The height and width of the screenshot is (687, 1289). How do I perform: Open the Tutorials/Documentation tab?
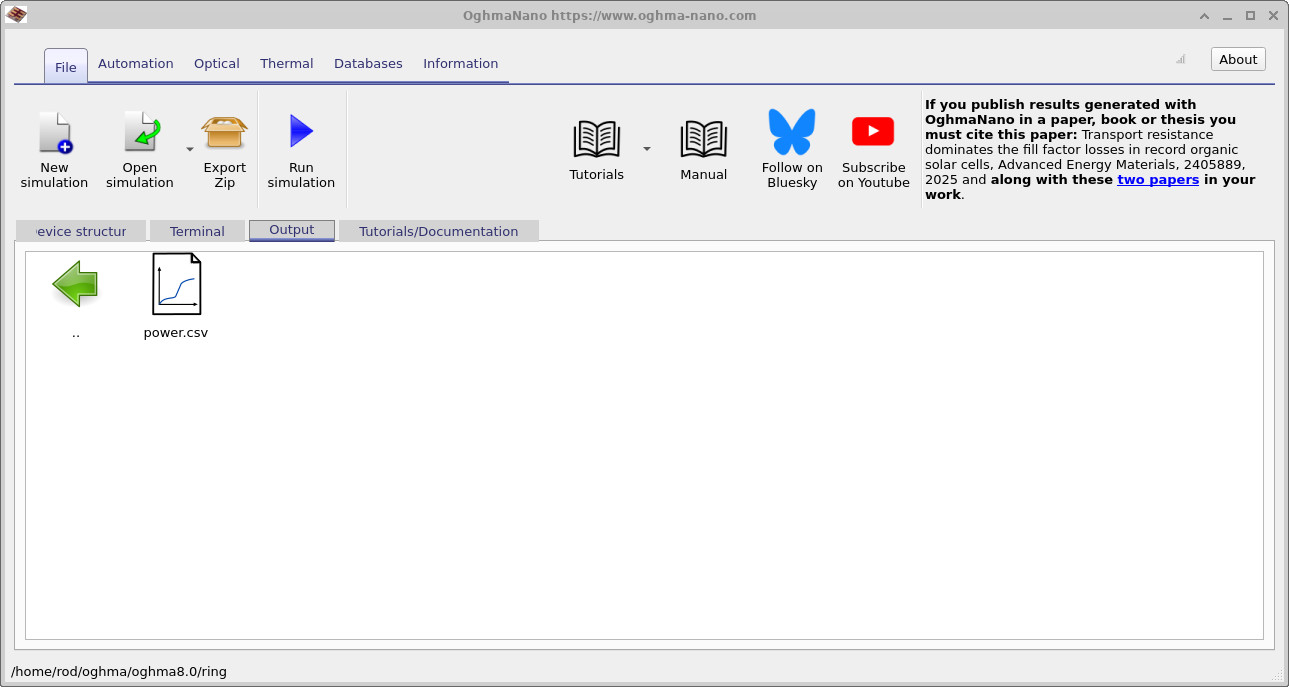(x=438, y=231)
